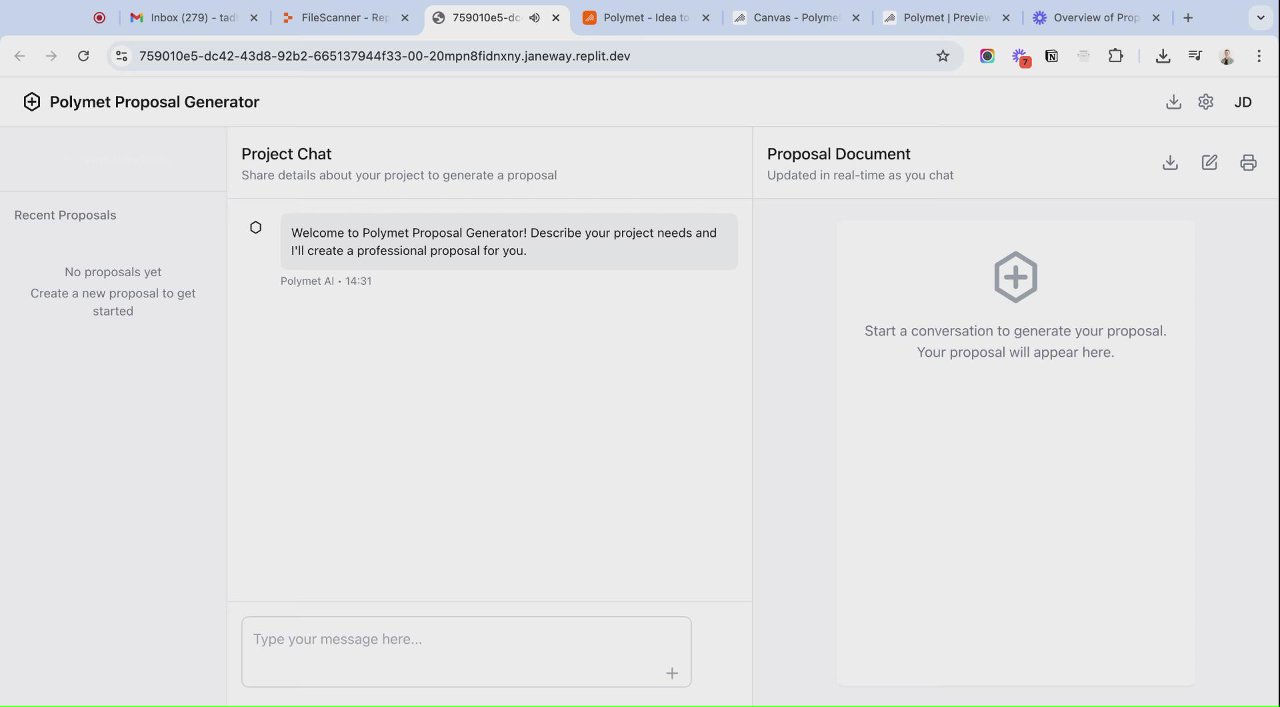Click the Polymet Proposal Generator logo icon
1280x707 pixels.
pyautogui.click(x=32, y=102)
